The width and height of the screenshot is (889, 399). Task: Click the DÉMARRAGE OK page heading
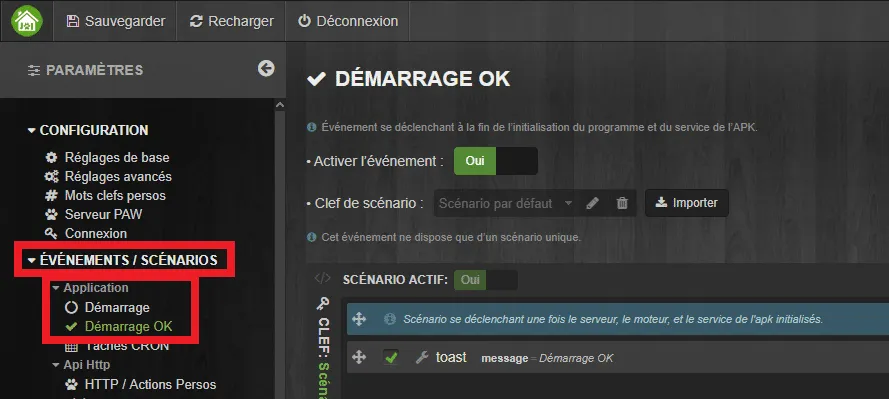click(422, 79)
